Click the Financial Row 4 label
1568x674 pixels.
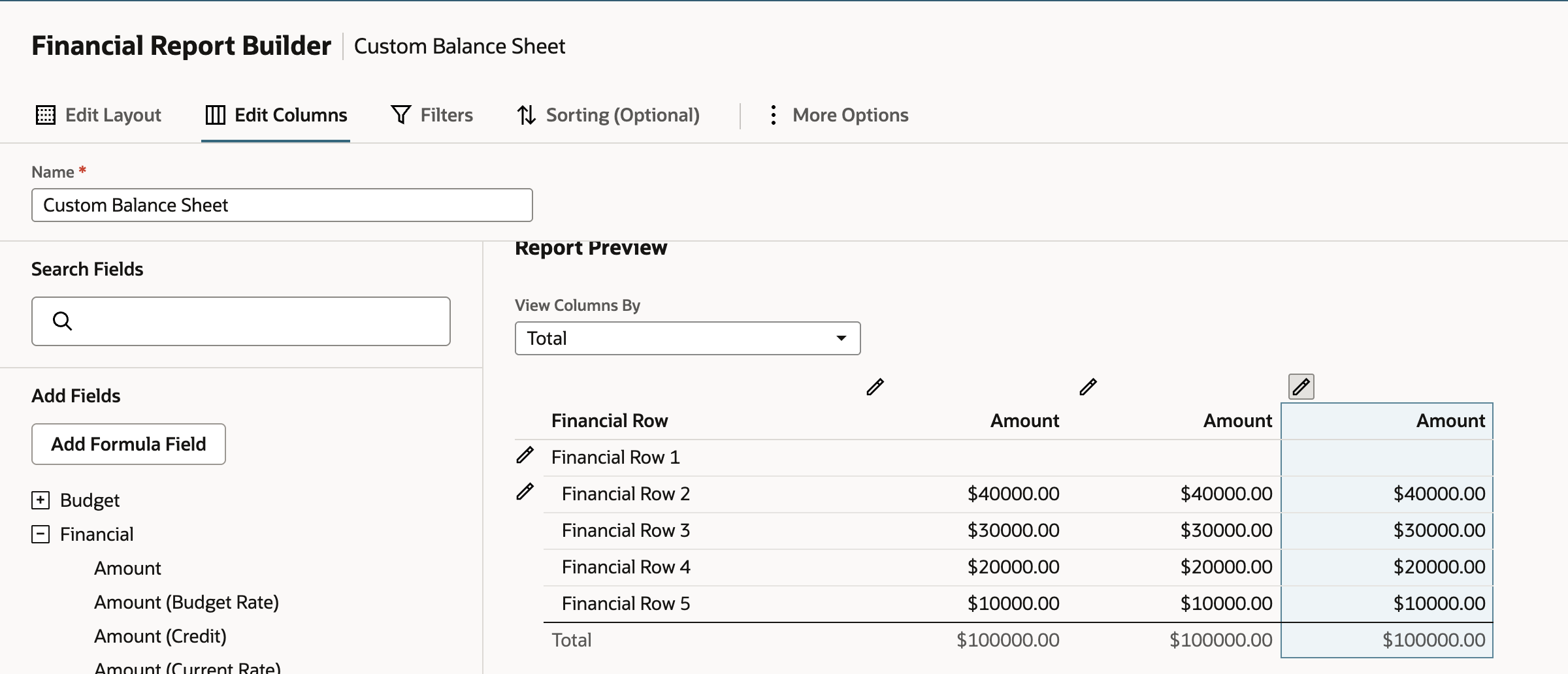click(x=626, y=567)
